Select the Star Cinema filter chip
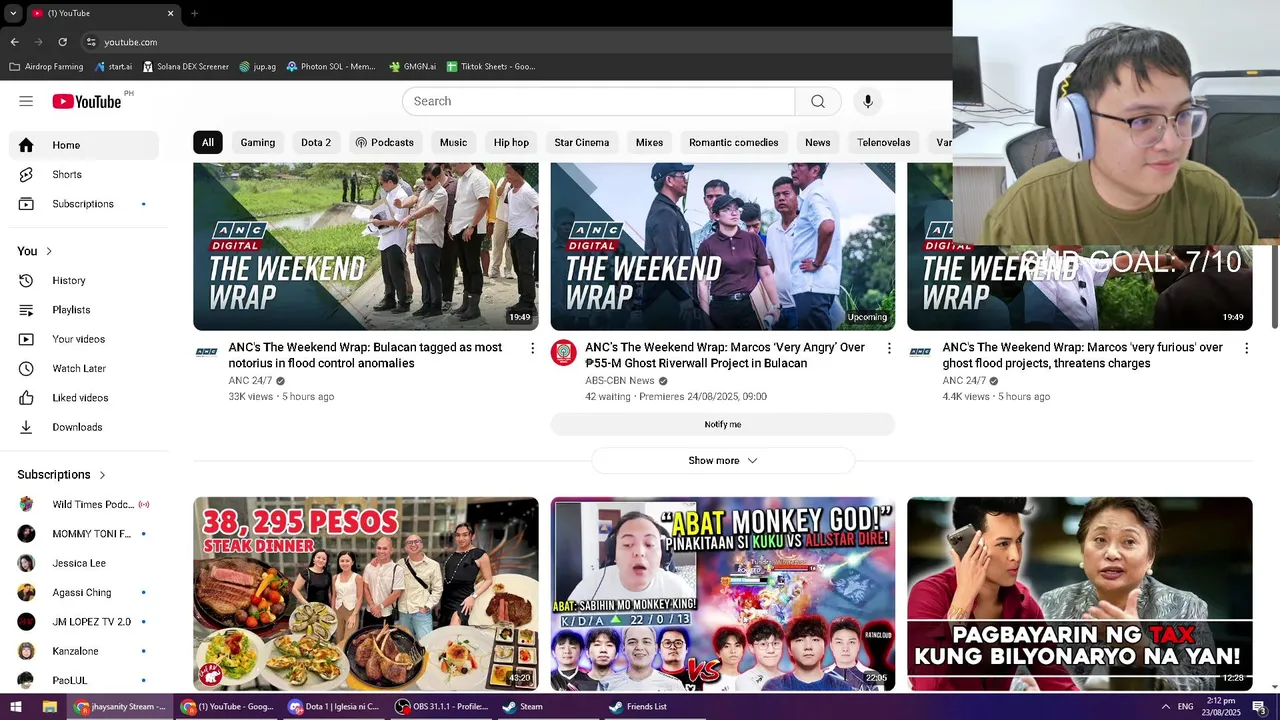1280x720 pixels. 582,142
